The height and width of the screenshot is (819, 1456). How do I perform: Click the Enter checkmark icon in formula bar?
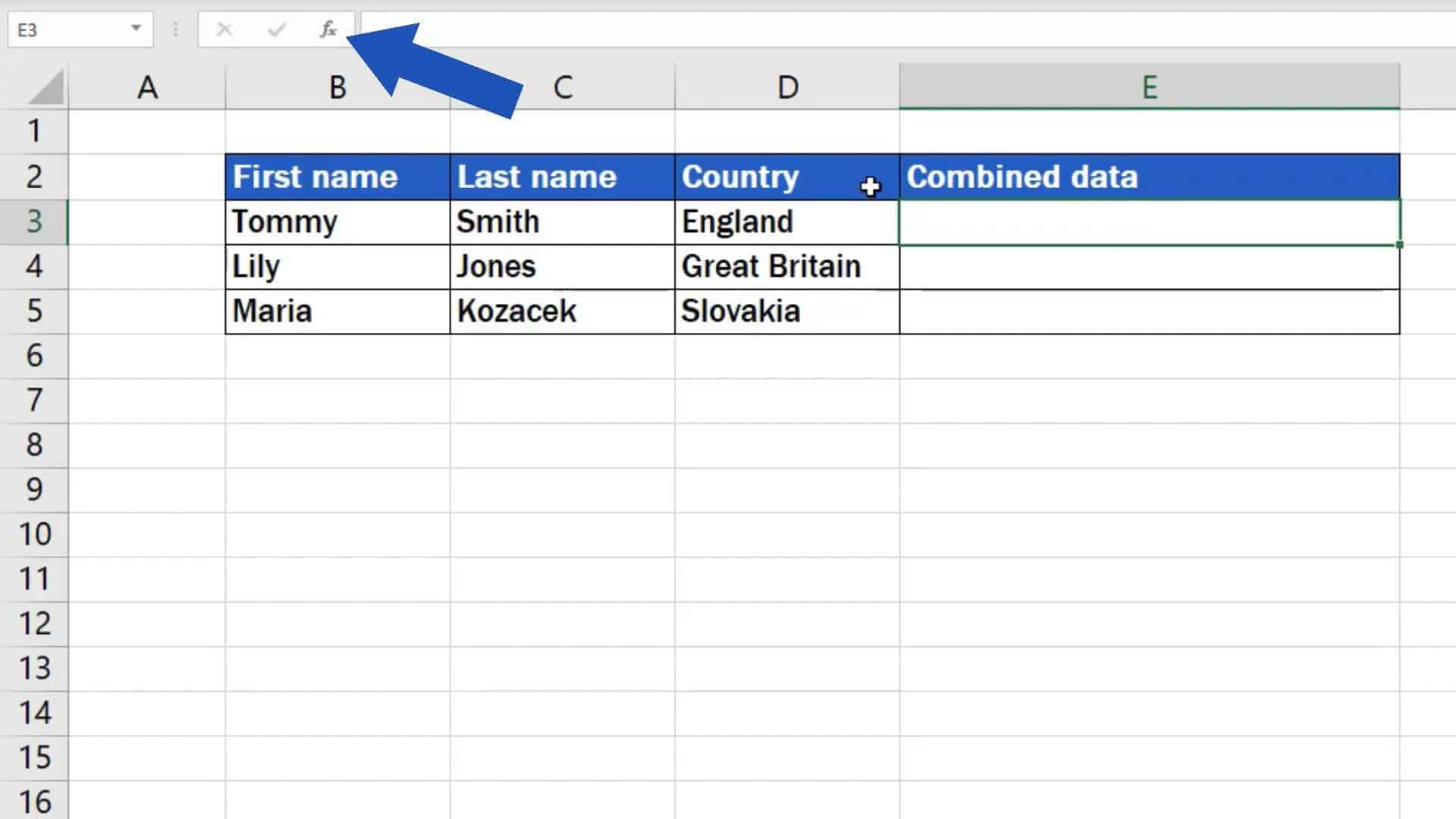pos(277,30)
